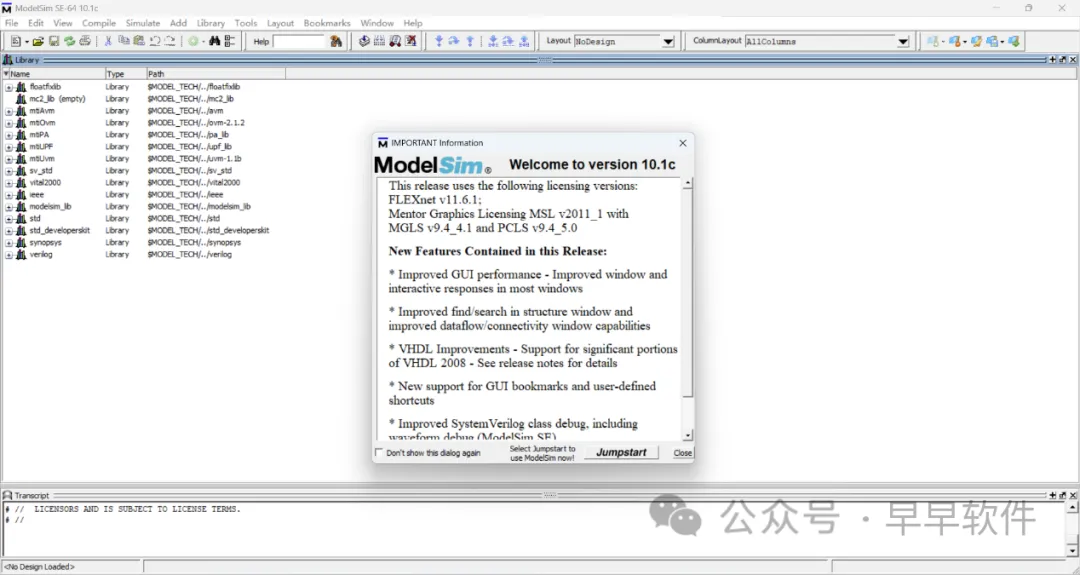Click the path $MODEL_TECH/../ovm-2.1.2

click(196, 123)
